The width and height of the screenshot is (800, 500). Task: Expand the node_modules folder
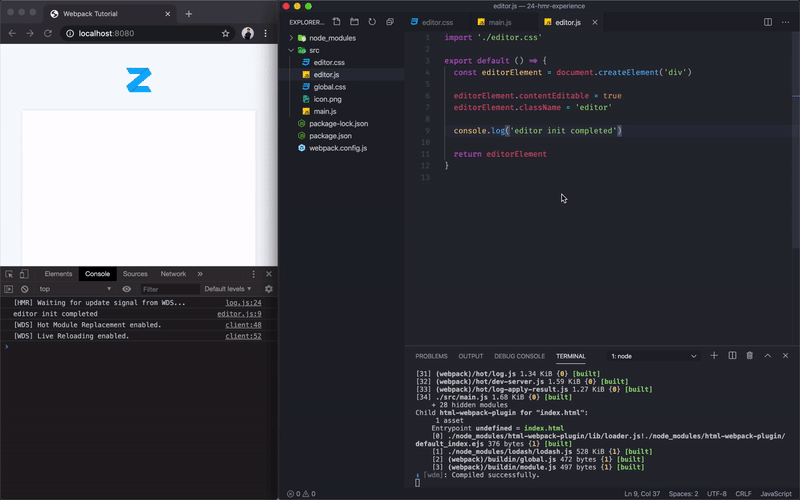pos(332,38)
